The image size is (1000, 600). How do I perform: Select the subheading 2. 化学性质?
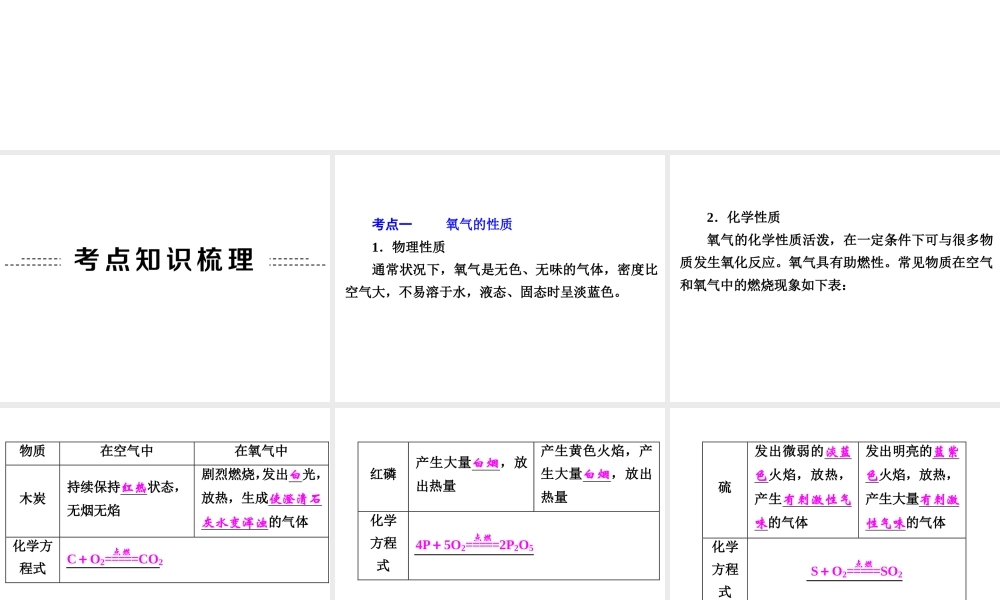tap(743, 217)
